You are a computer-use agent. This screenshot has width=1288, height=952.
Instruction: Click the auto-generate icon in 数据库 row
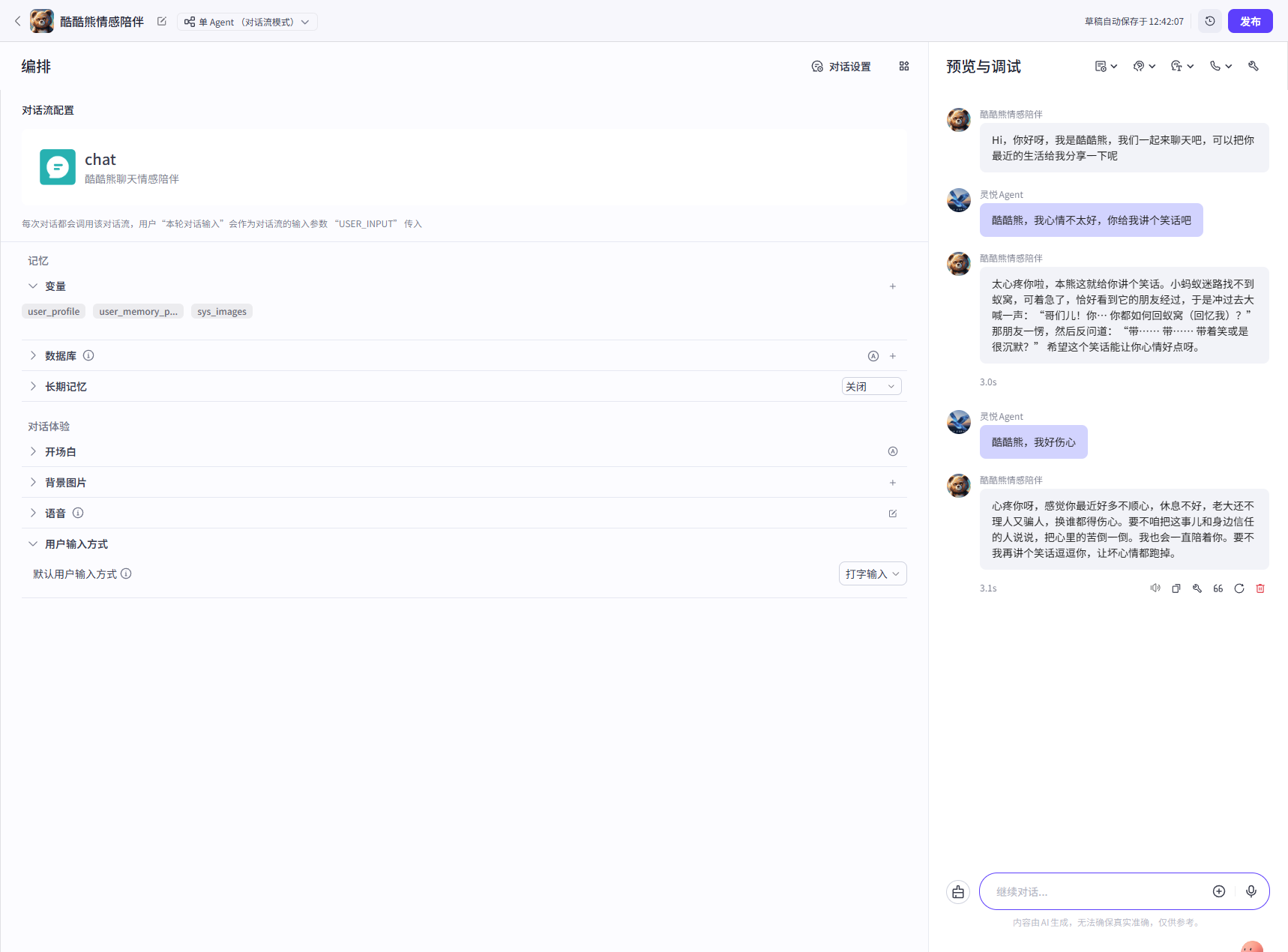(873, 356)
